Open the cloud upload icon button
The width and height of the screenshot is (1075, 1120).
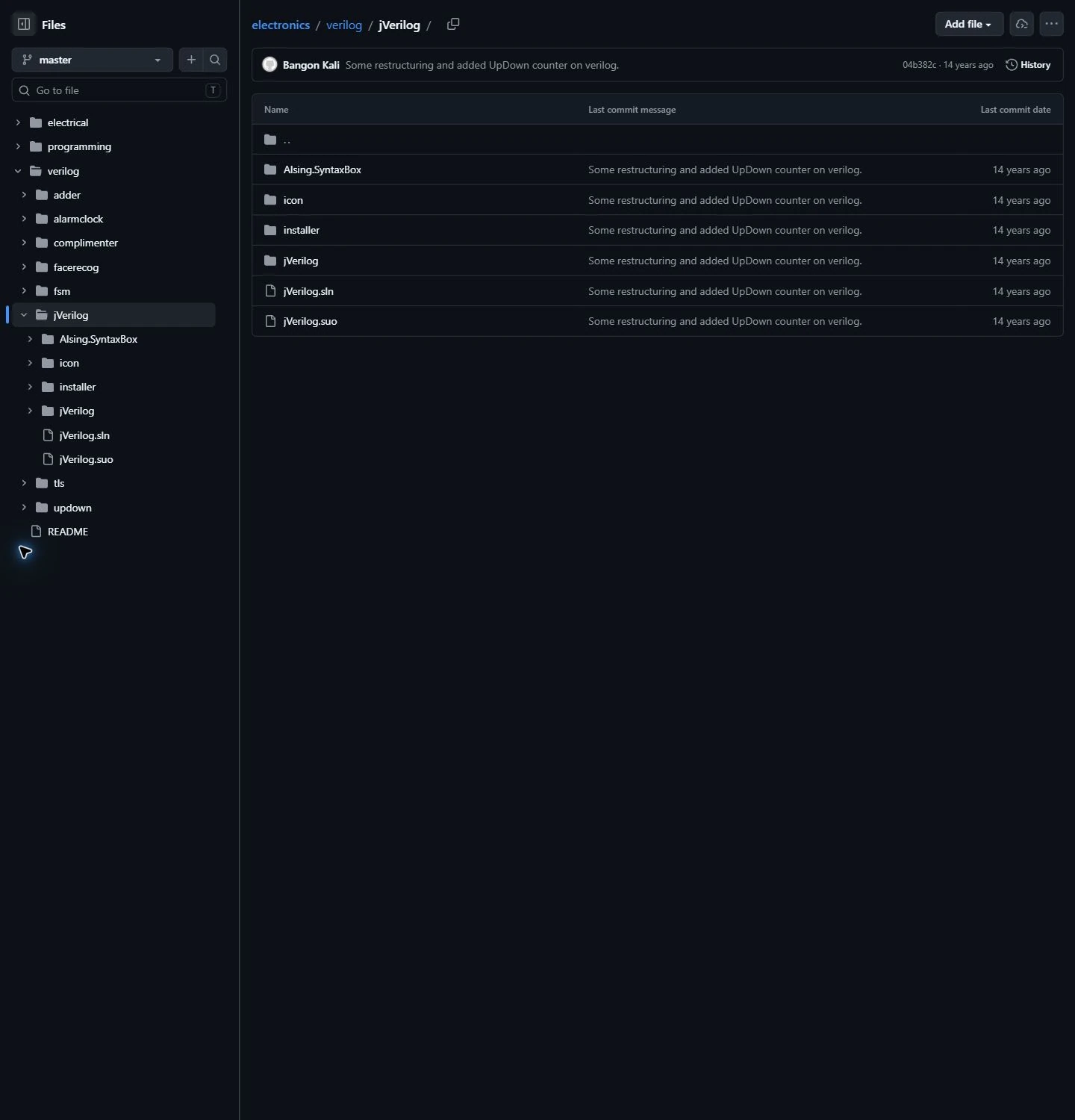[1021, 24]
